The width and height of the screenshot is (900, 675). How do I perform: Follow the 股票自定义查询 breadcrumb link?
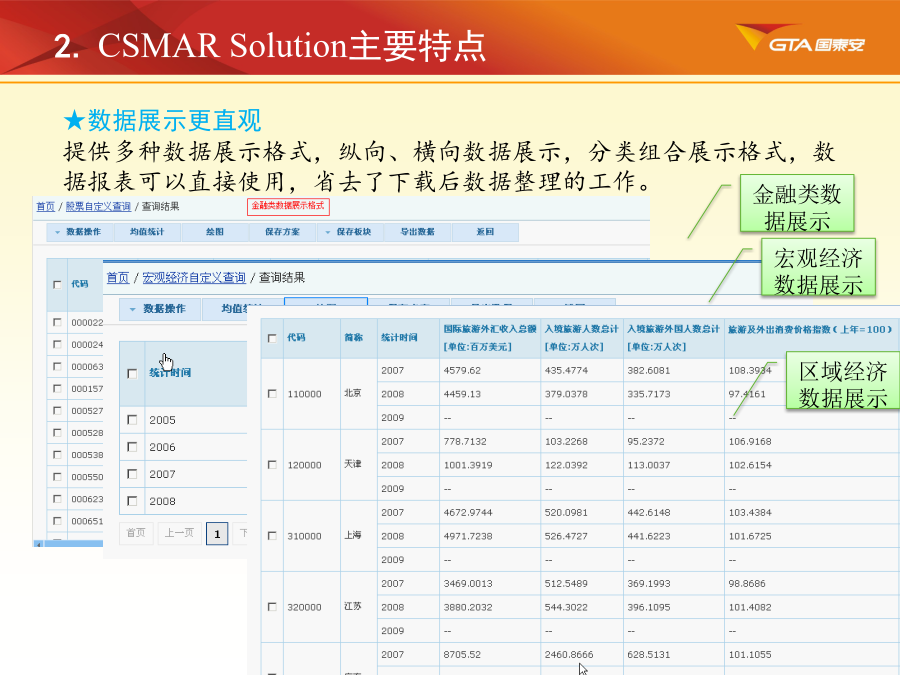tap(98, 207)
